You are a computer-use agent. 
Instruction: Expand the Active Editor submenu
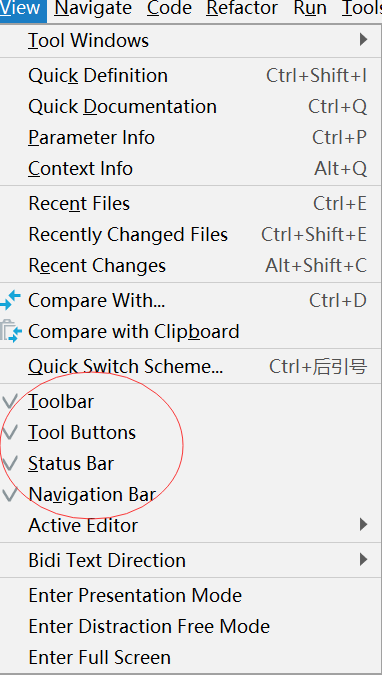click(x=191, y=525)
